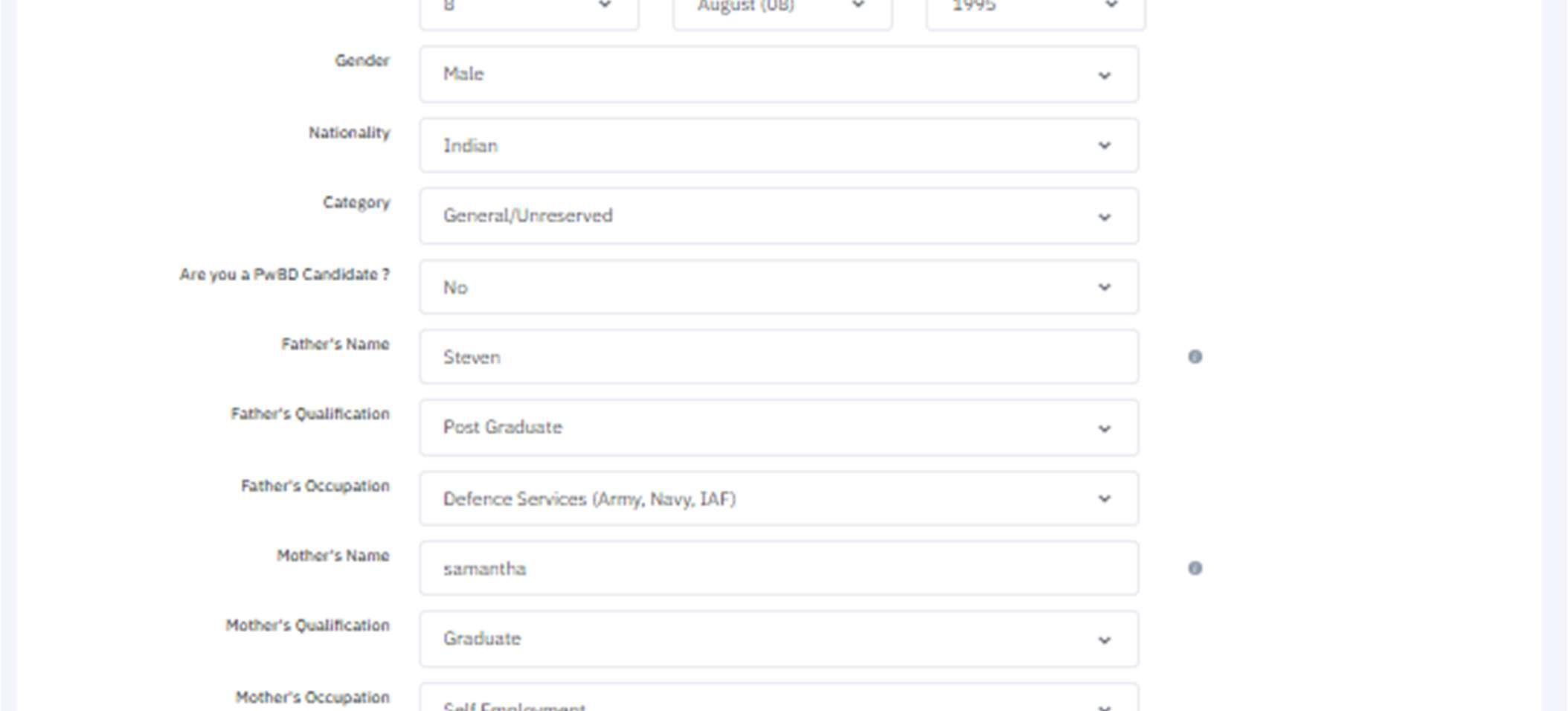1568x711 pixels.
Task: Click the chevron arrow in Category field
Action: [1105, 217]
